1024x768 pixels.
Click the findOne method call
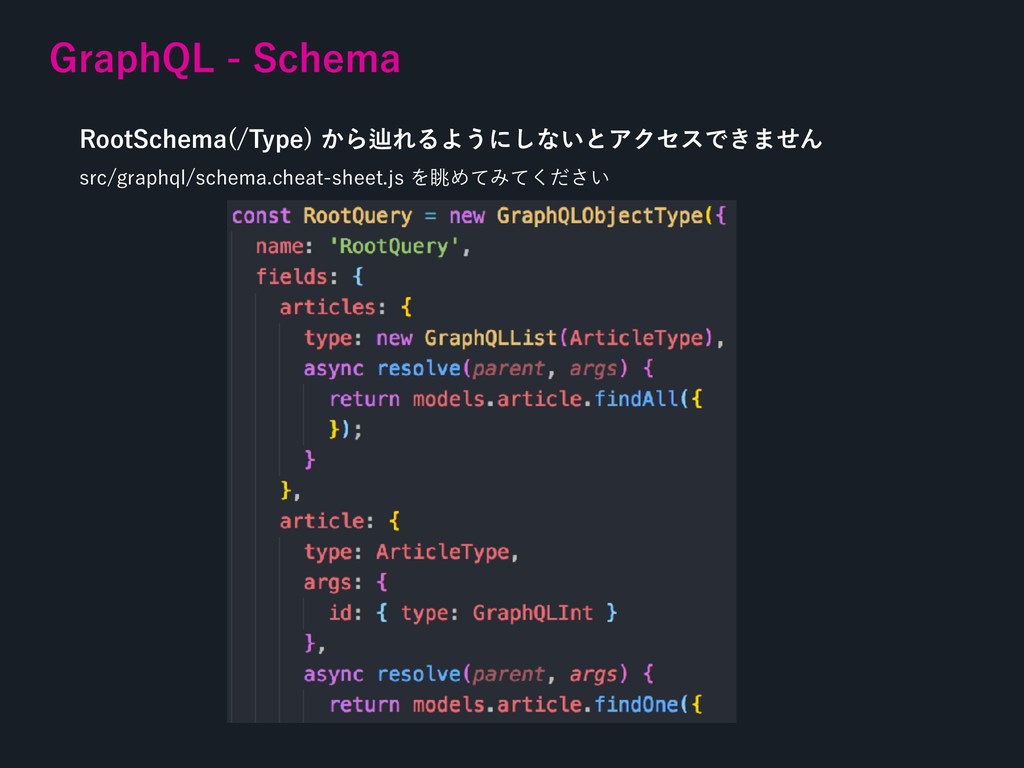[636, 705]
